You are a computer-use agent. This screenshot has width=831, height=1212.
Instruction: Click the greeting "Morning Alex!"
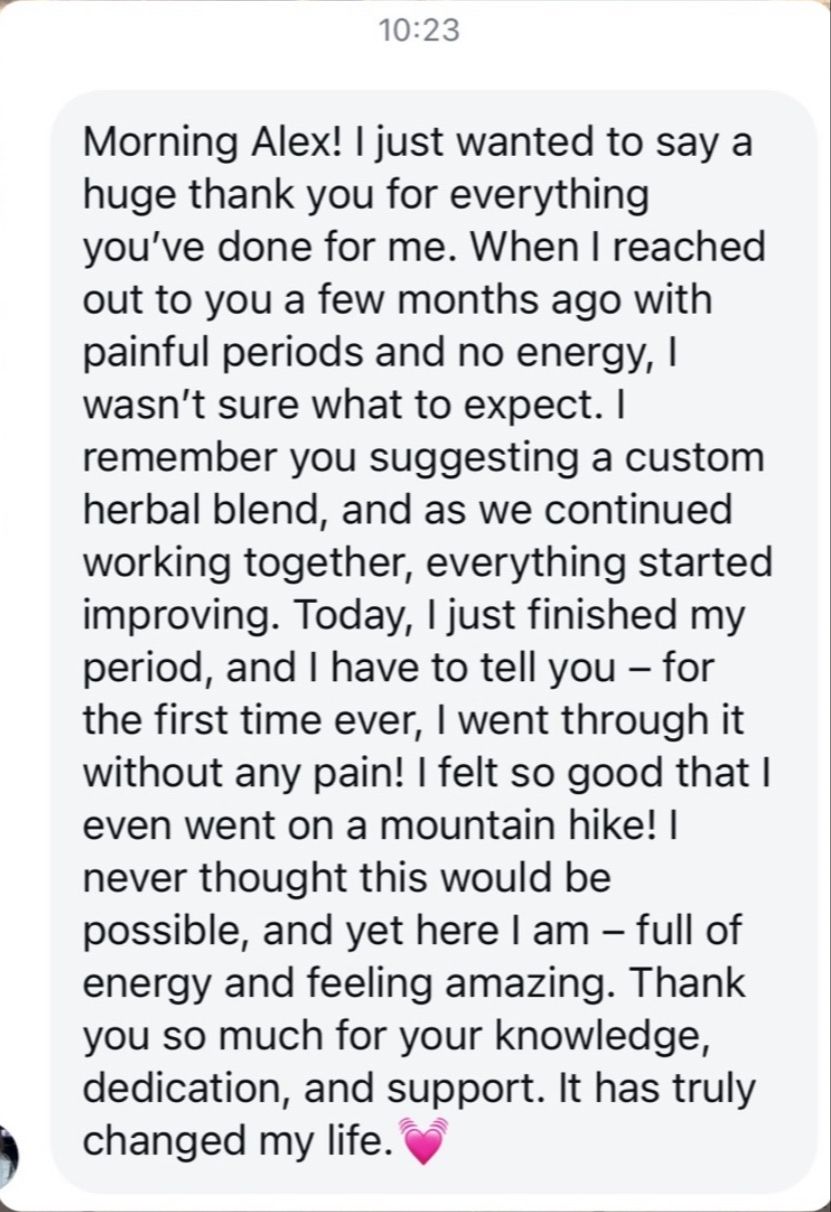click(x=208, y=143)
